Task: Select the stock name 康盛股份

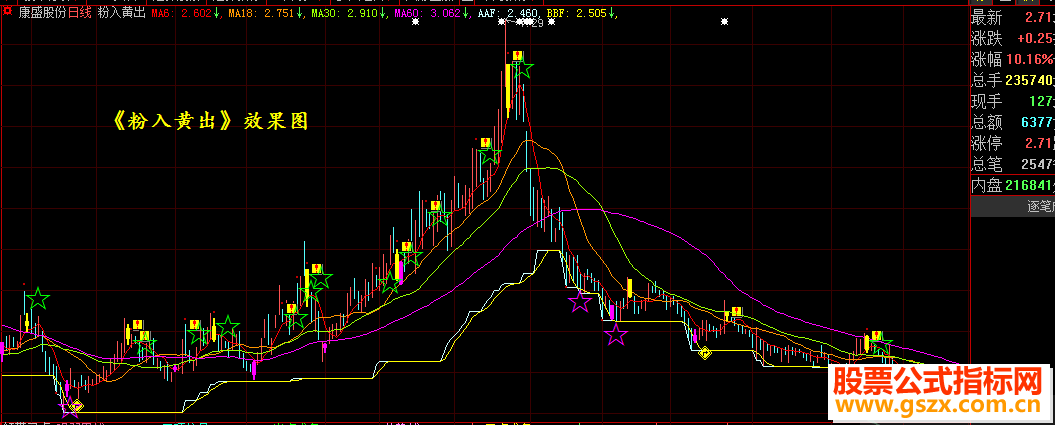Action: pos(42,12)
